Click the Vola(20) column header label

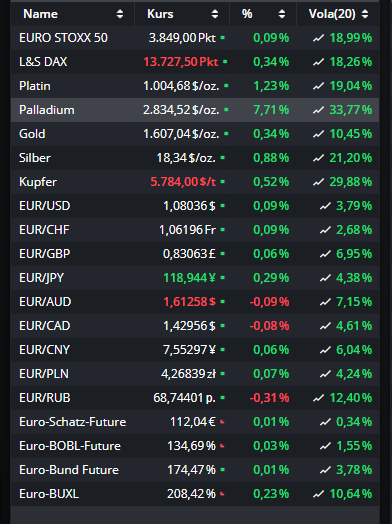tap(332, 14)
